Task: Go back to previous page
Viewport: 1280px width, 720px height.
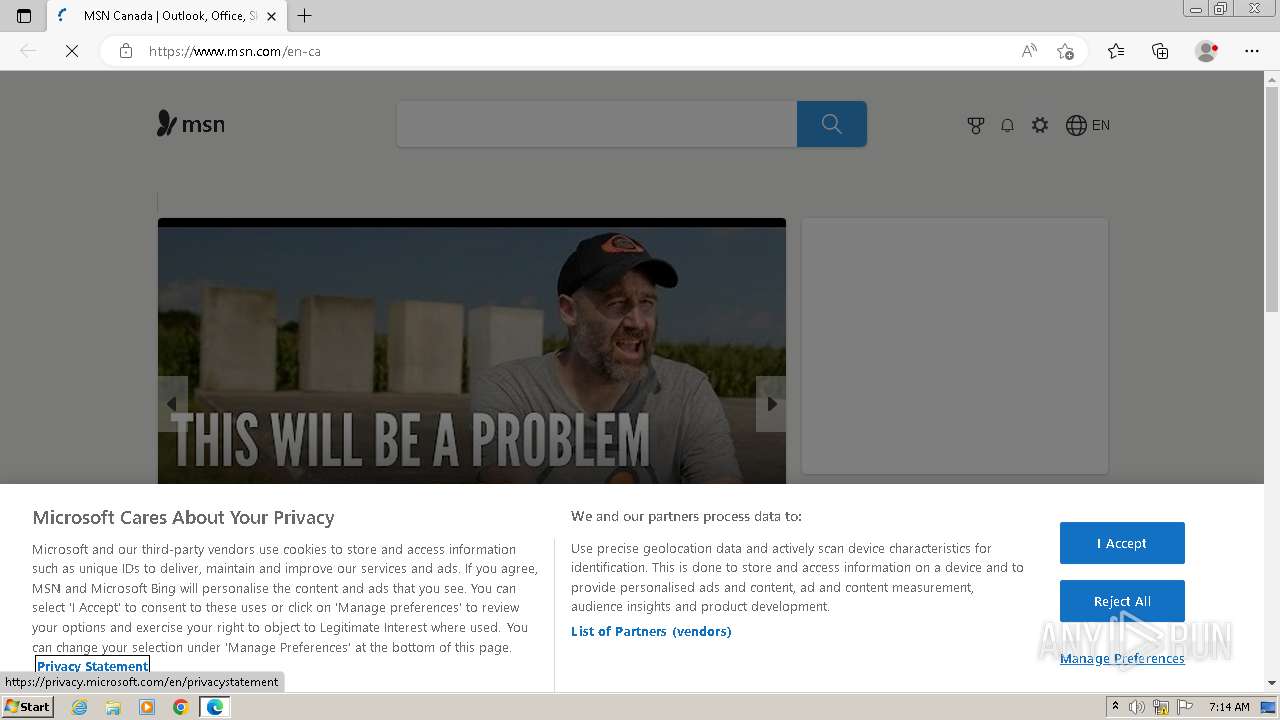Action: coord(28,51)
